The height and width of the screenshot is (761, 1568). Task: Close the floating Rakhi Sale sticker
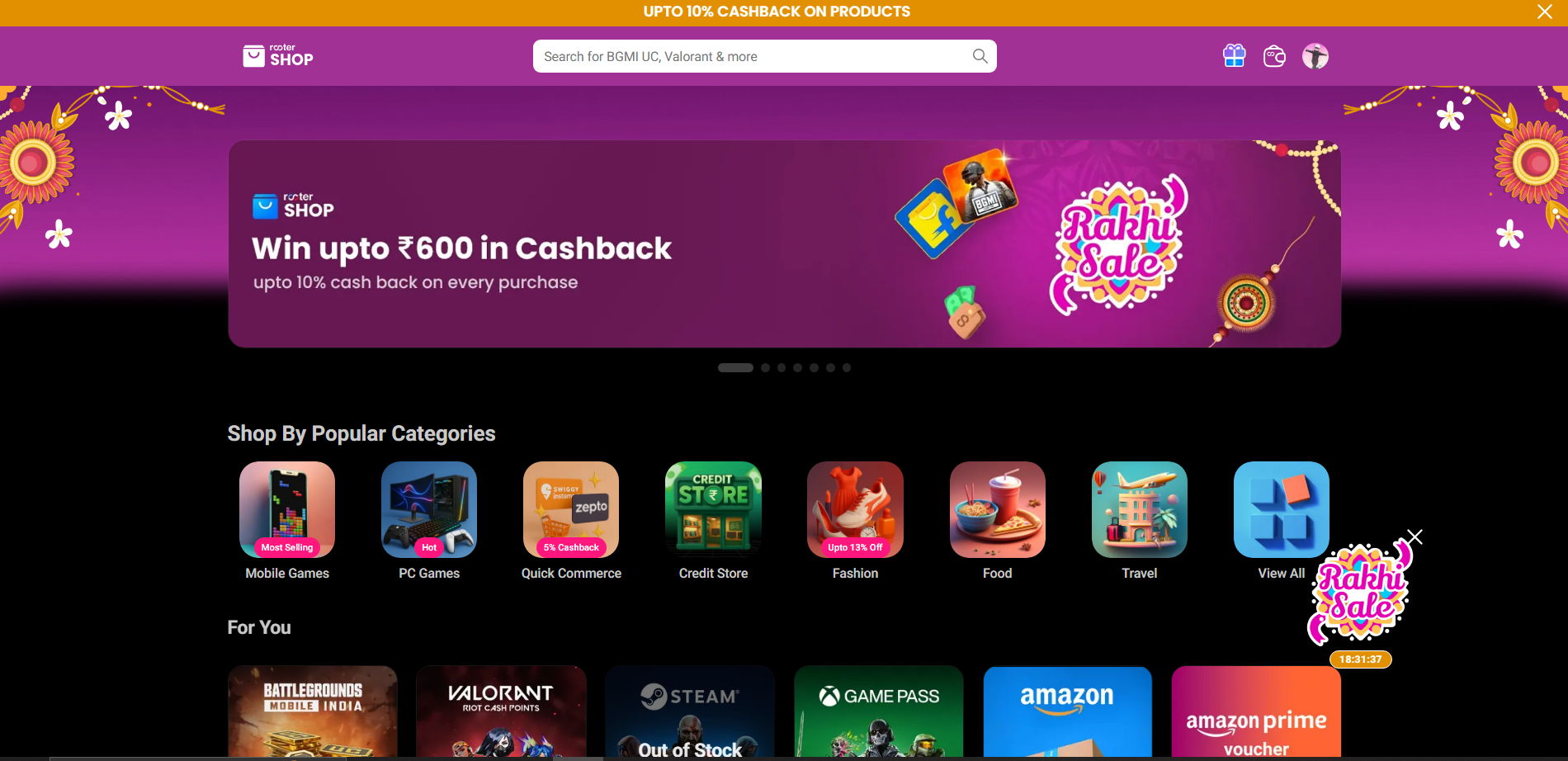click(1415, 537)
